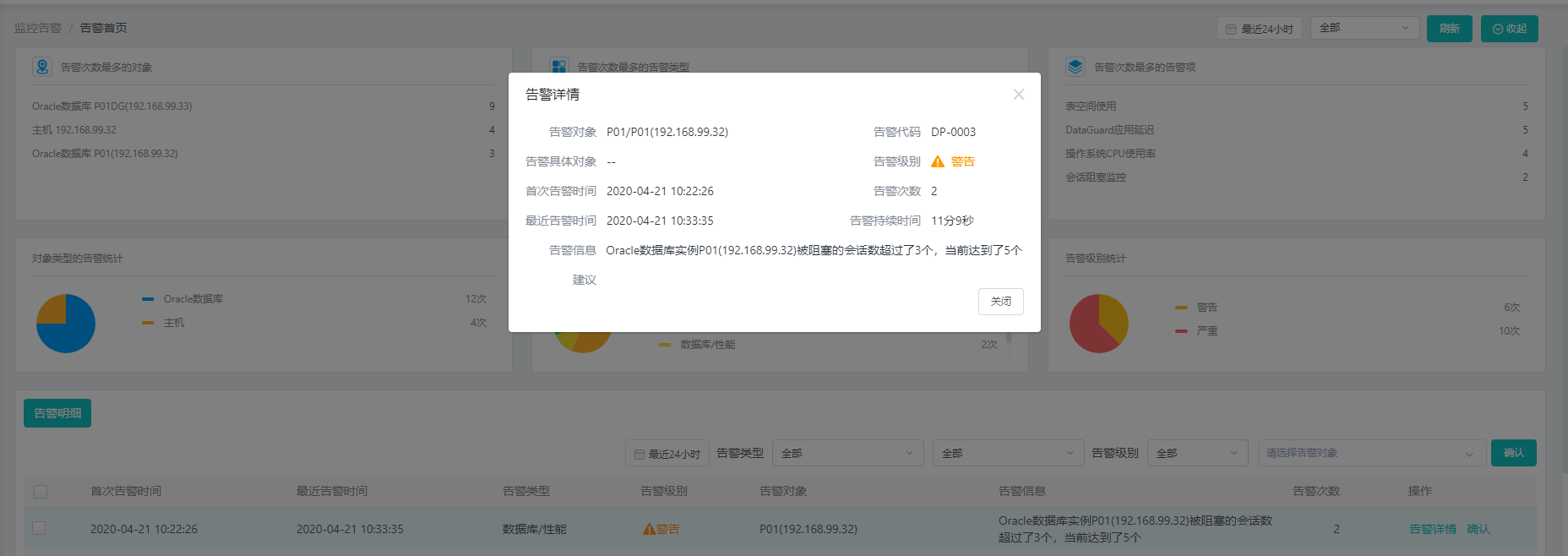The image size is (1568, 556).
Task: Click warning icon in the table alert row
Action: 649,529
